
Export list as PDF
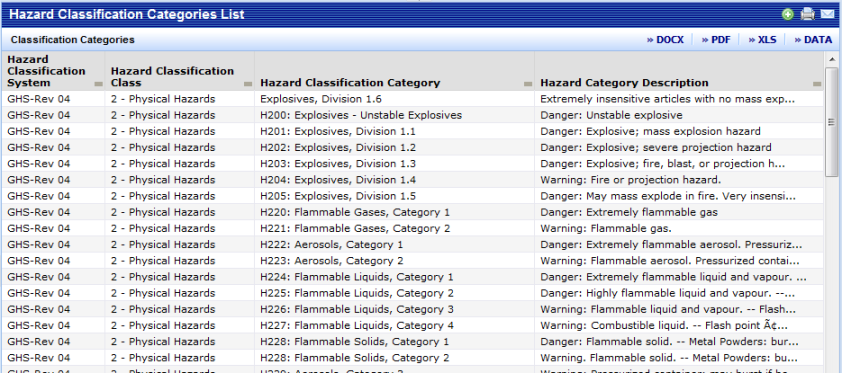716,40
